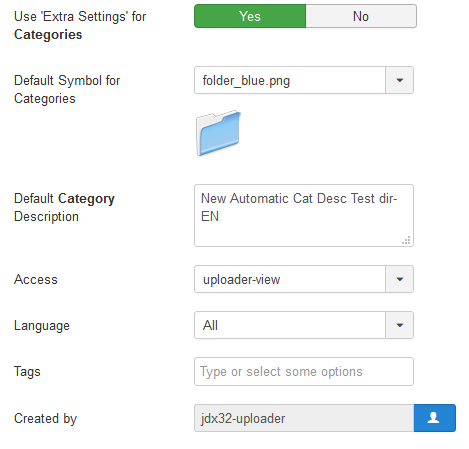Click the Language field arrow icon
Screen dimensions: 469x449
click(x=399, y=325)
